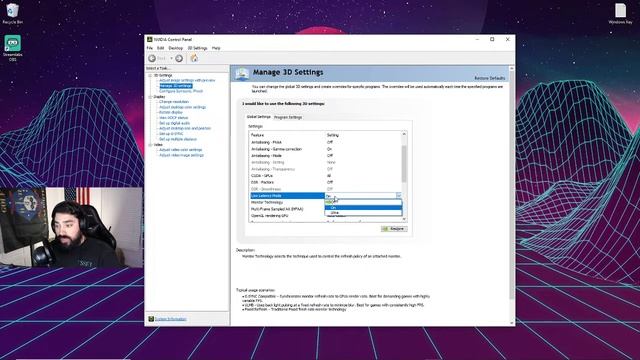Select the DSR - Factors row

pyautogui.click(x=325, y=182)
